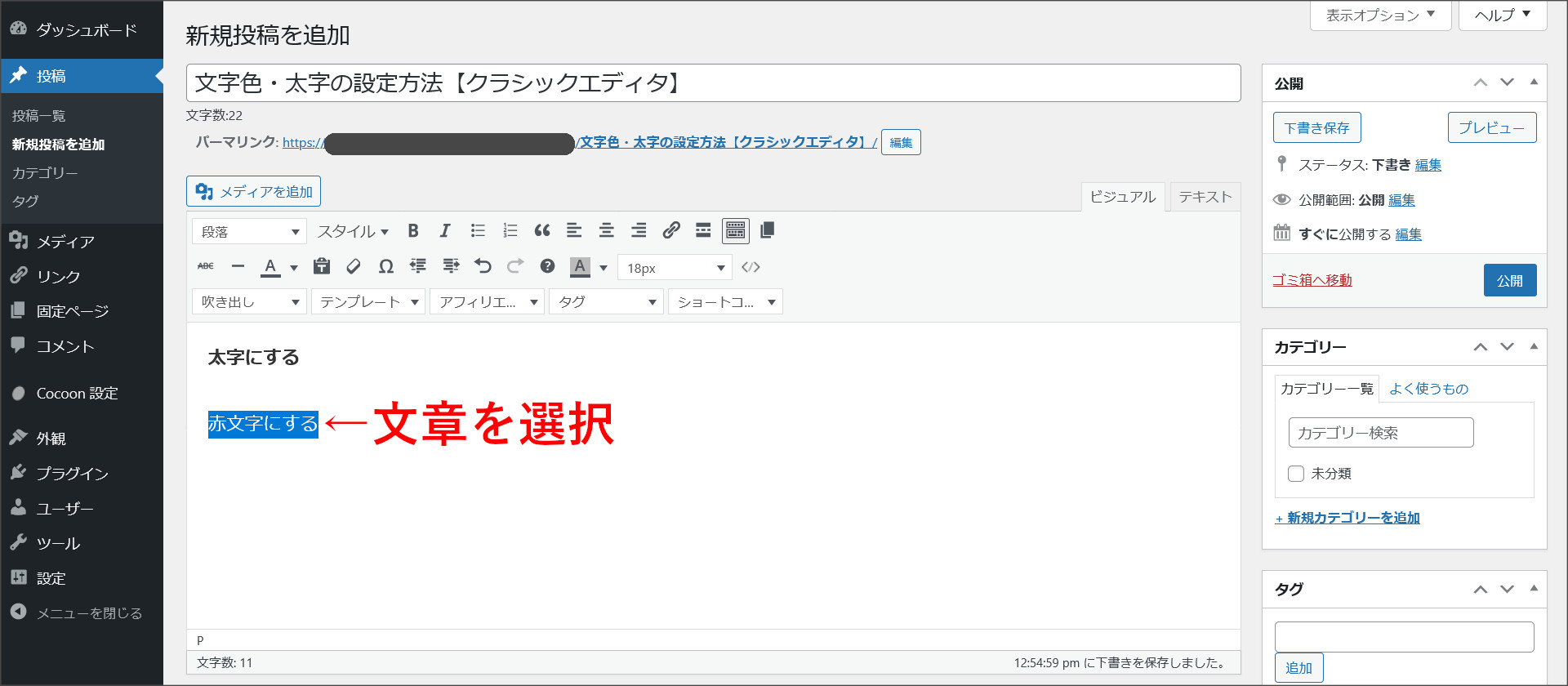Click ゴミ箱へ移動 link
Viewport: 1568px width, 686px height.
click(1312, 280)
